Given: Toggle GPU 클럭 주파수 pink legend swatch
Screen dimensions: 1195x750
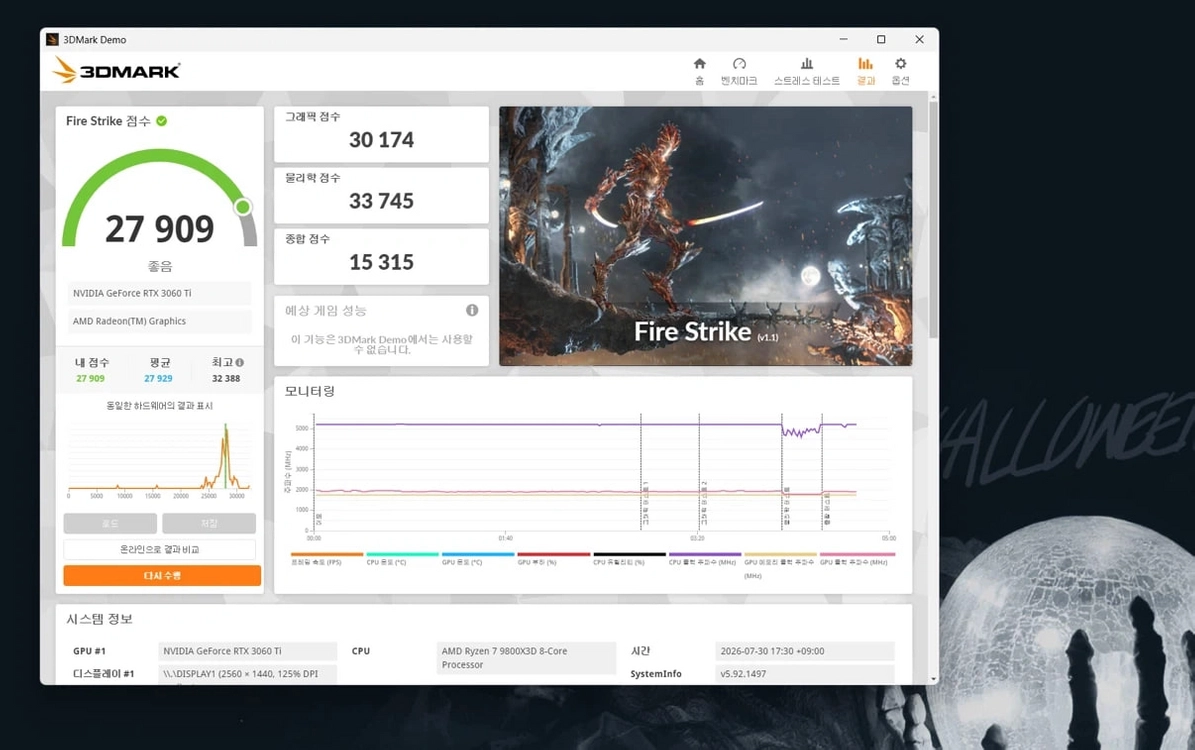Looking at the screenshot, I should [x=857, y=554].
